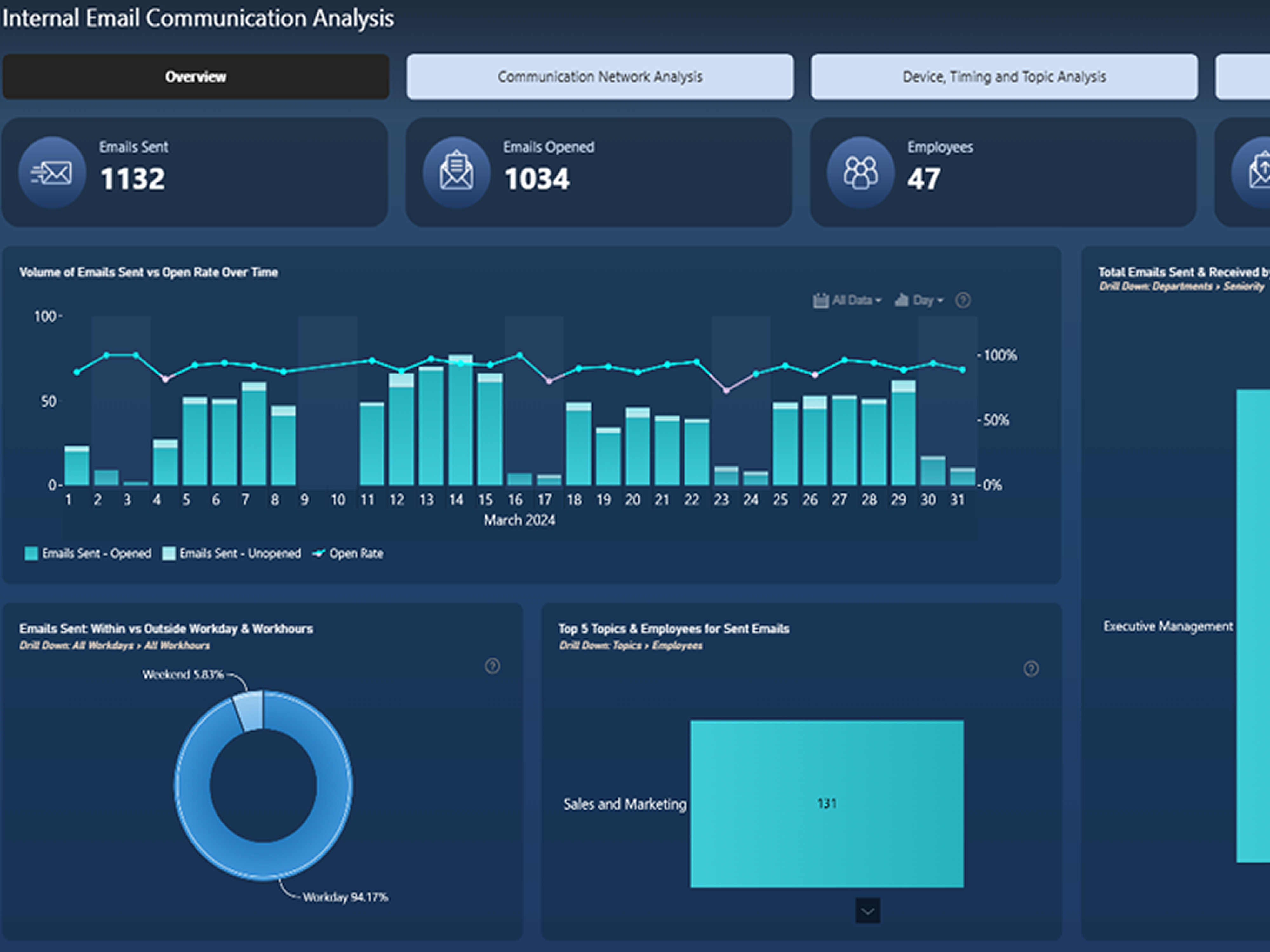The width and height of the screenshot is (1270, 952).
Task: Switch to Device, Timing and Topic Analysis tab
Action: tap(1004, 77)
